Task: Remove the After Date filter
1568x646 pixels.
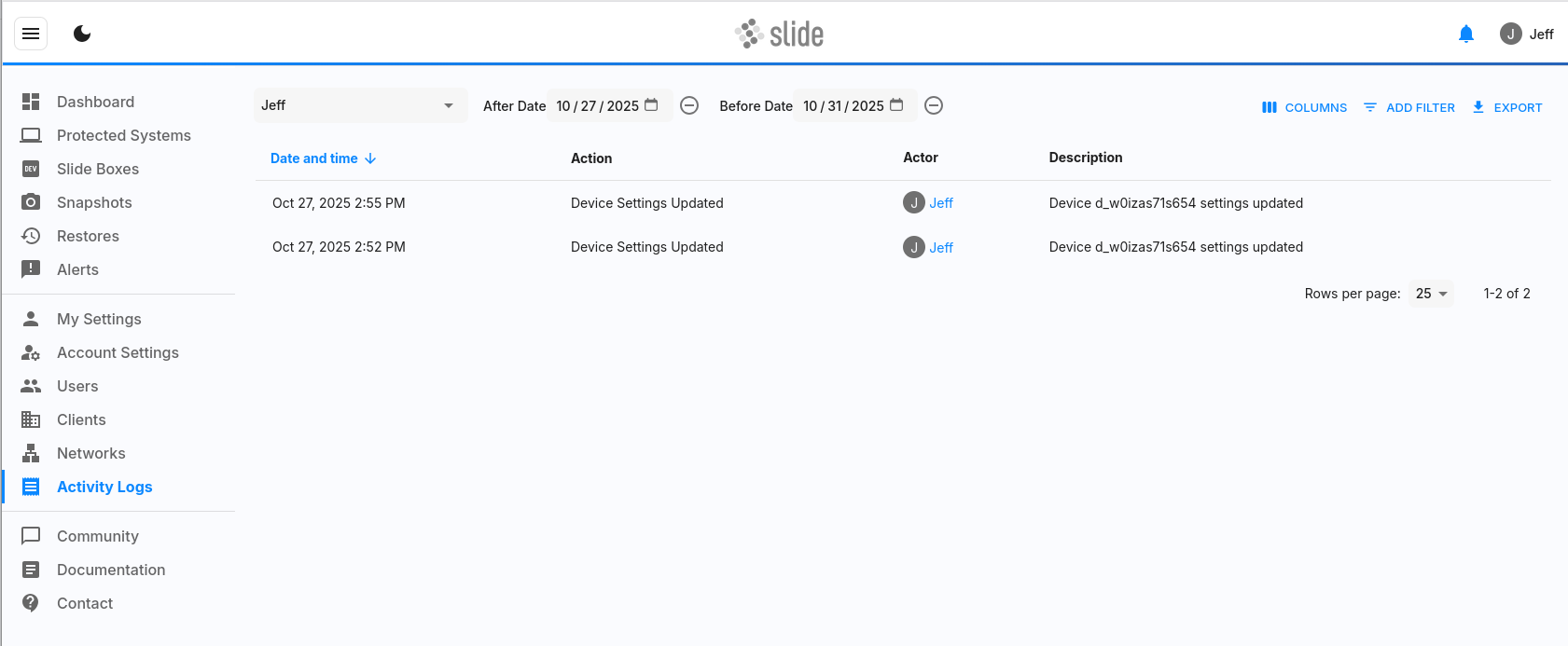Action: [689, 105]
